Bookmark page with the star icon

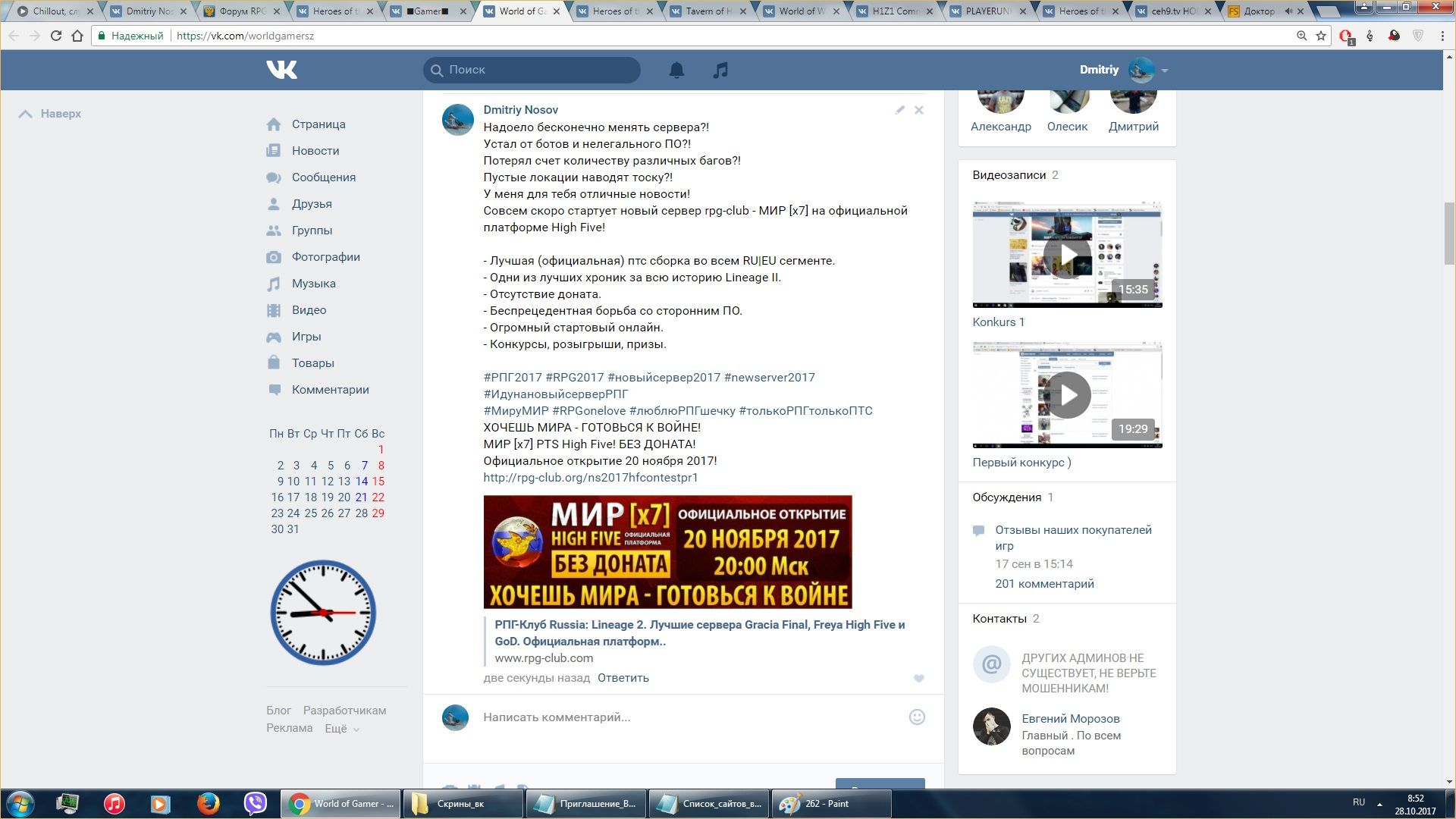(1321, 36)
